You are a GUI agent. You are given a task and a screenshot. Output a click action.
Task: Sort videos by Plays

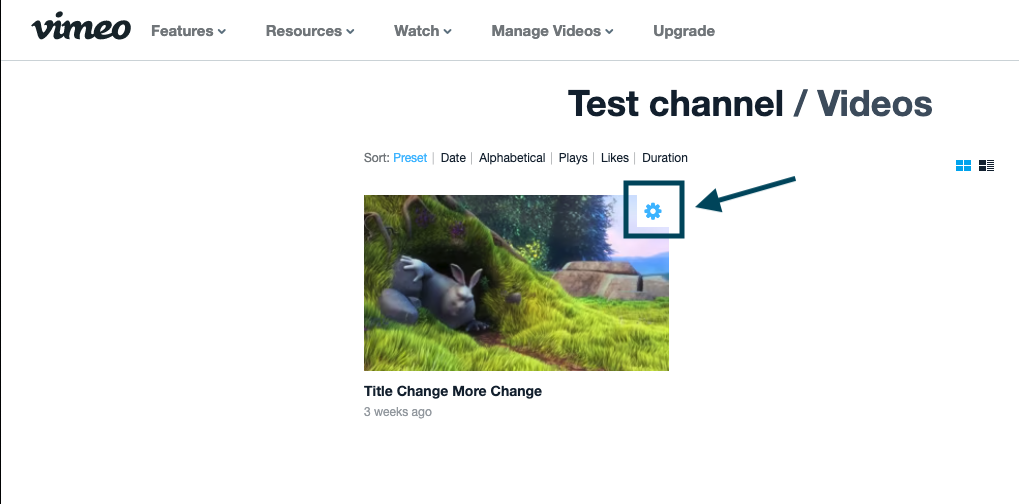(x=573, y=158)
